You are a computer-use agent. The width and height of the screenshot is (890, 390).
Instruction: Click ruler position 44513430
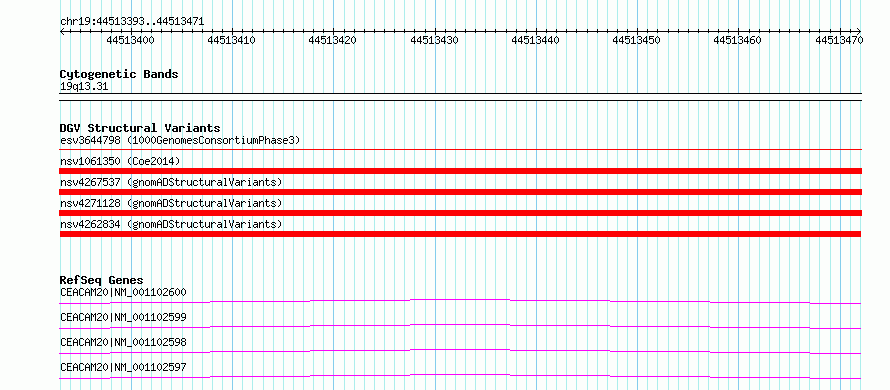click(x=434, y=40)
